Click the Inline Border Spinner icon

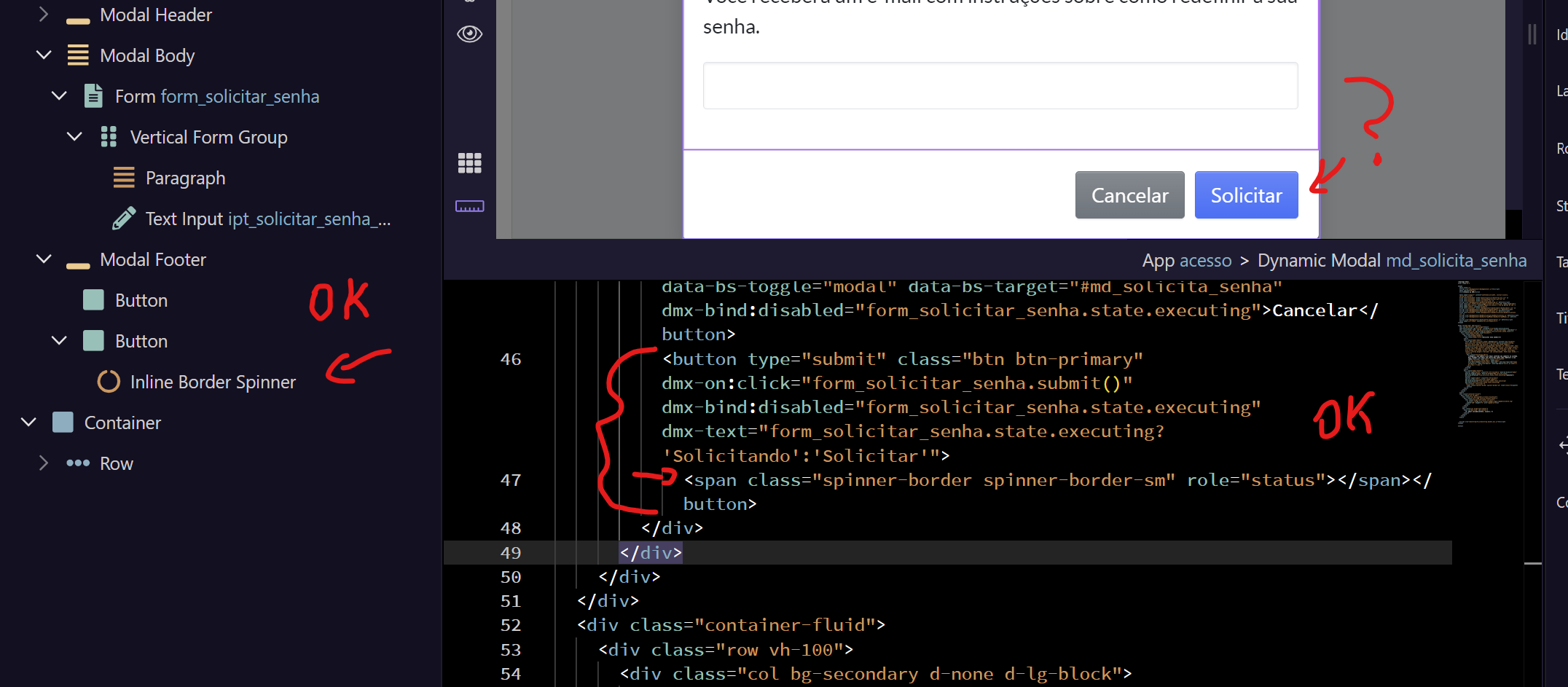(109, 382)
